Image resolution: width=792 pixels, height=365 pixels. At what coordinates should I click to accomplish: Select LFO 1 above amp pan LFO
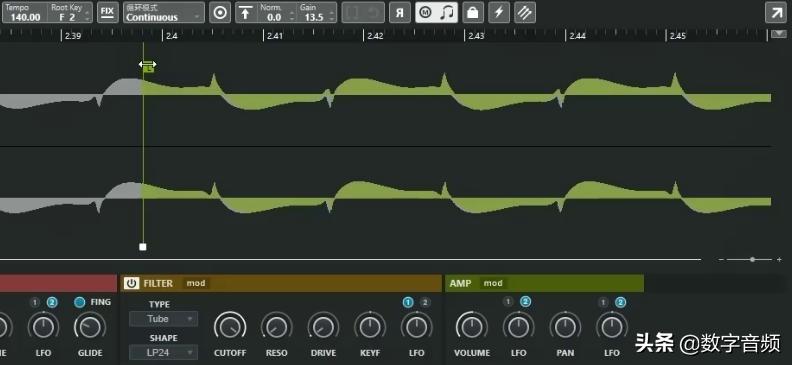coord(603,302)
